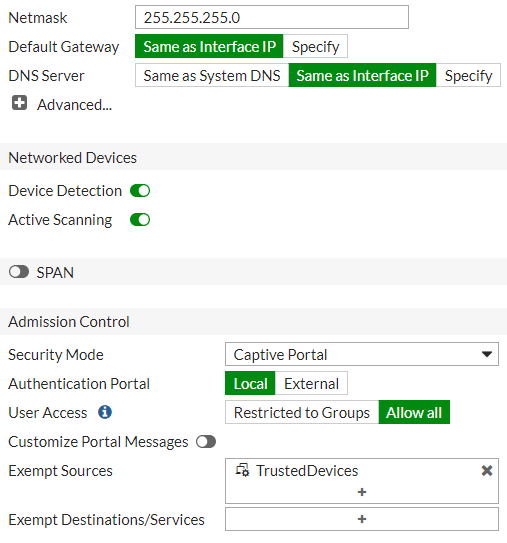Choose Specify for DNS Server
Viewport: 507px width, 543px height.
[x=468, y=75]
